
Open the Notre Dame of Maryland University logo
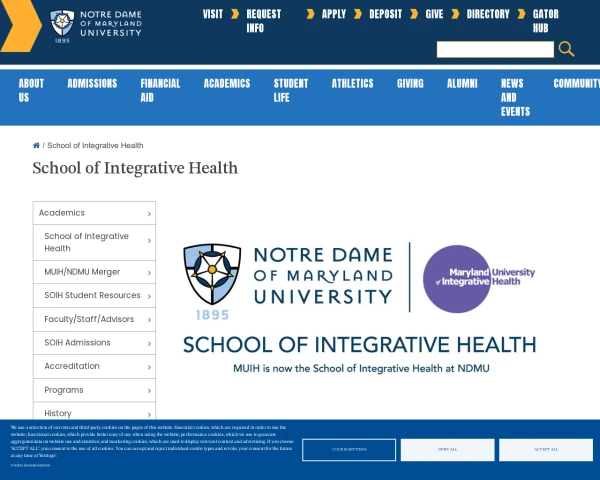click(96, 27)
